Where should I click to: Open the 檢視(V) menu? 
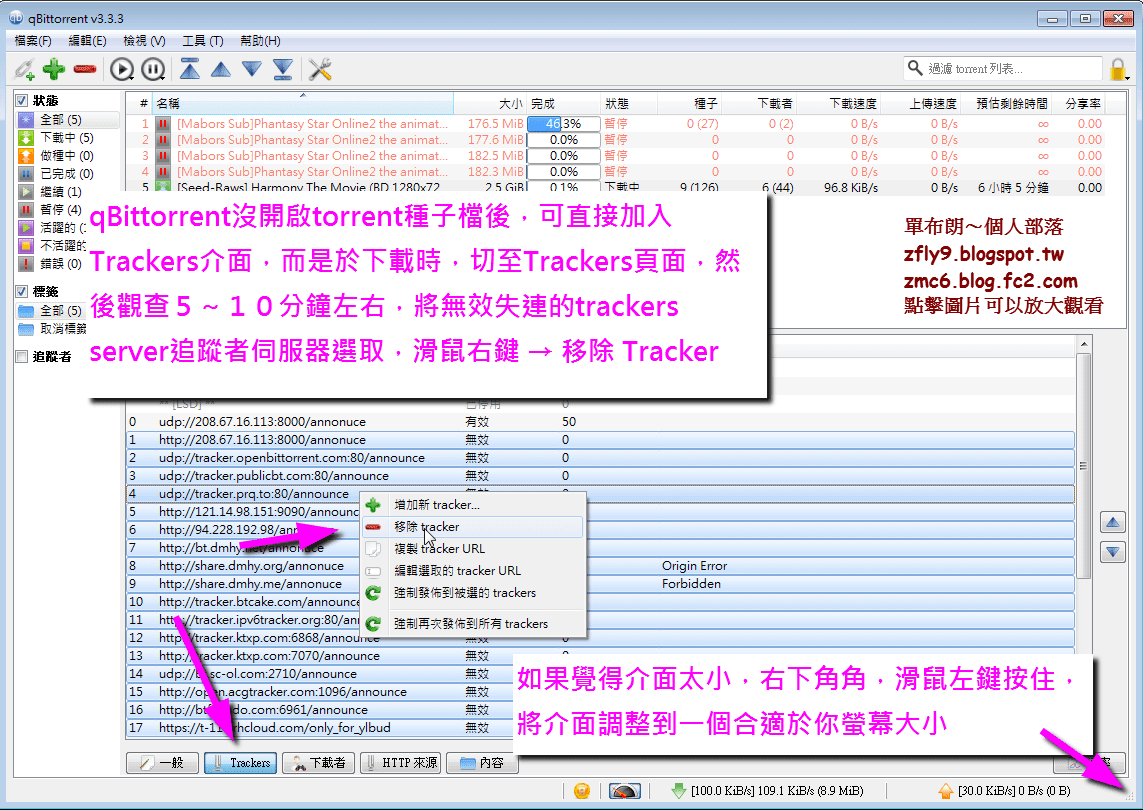pyautogui.click(x=144, y=41)
